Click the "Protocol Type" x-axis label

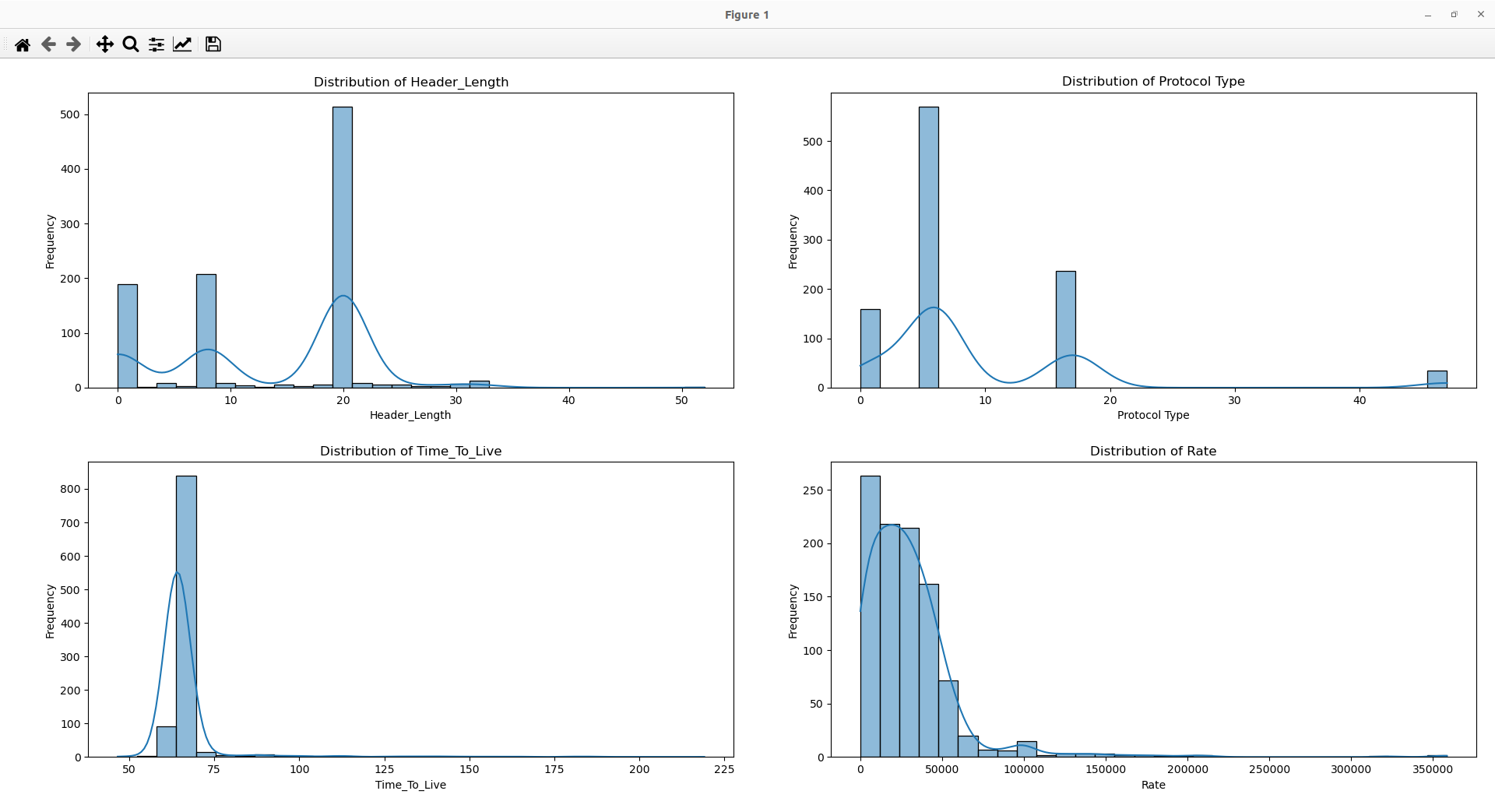tap(1152, 415)
